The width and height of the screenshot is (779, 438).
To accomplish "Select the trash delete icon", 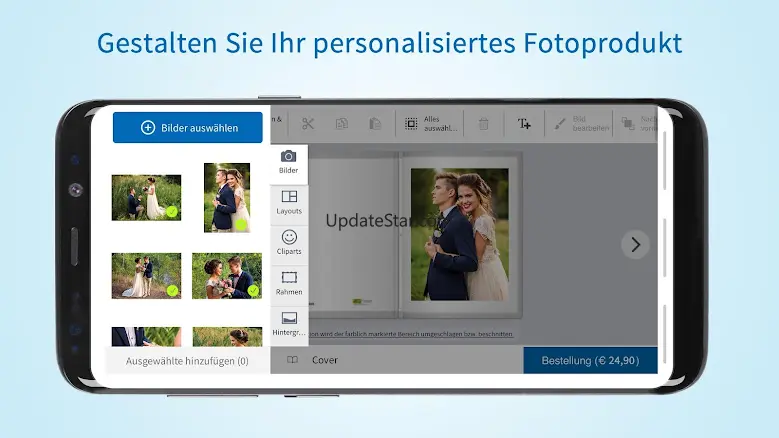I will (483, 124).
